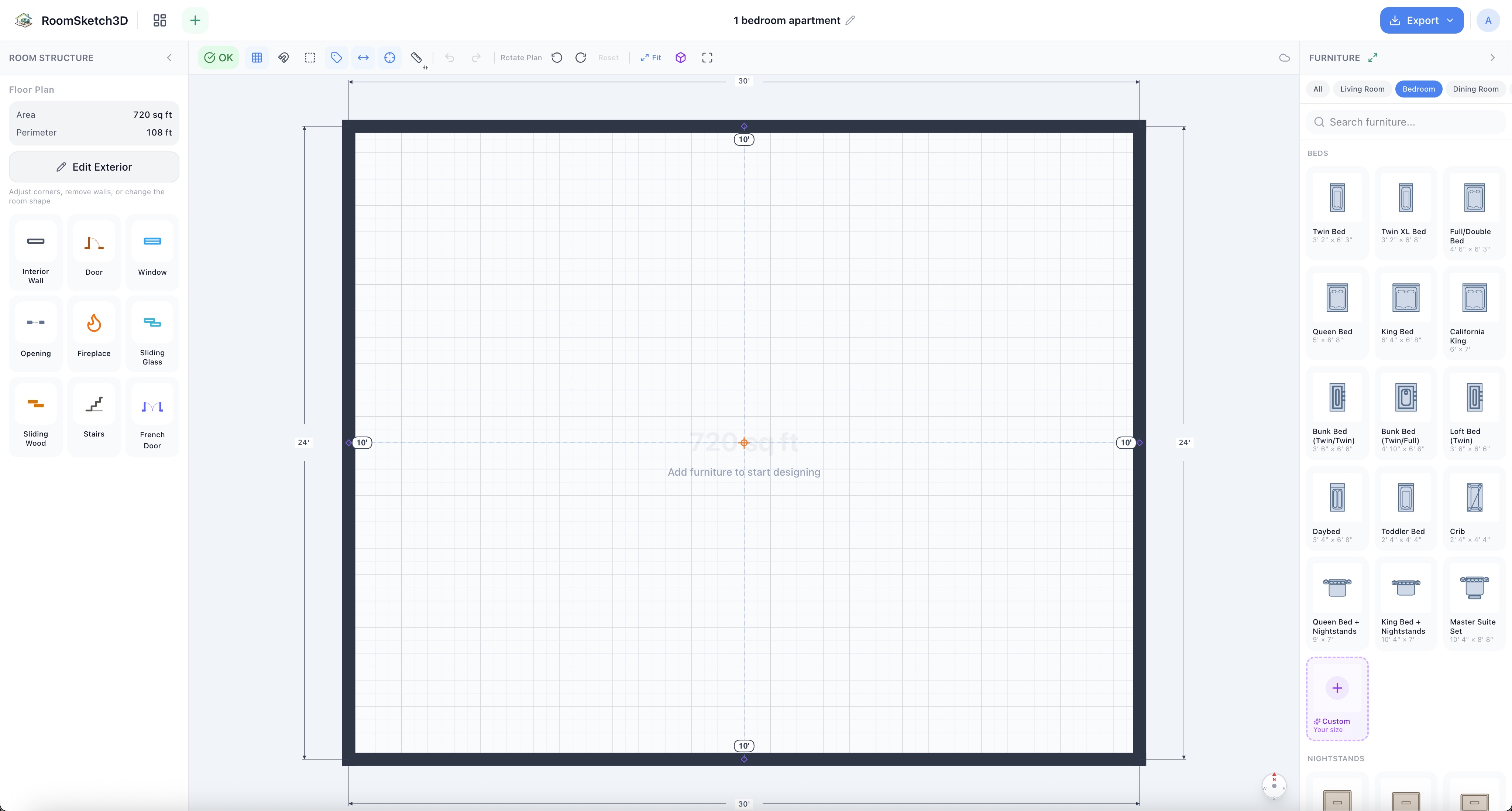Screen dimensions: 1512x811
Task: Pick the Full/Double Bed item
Action: coord(1474,213)
